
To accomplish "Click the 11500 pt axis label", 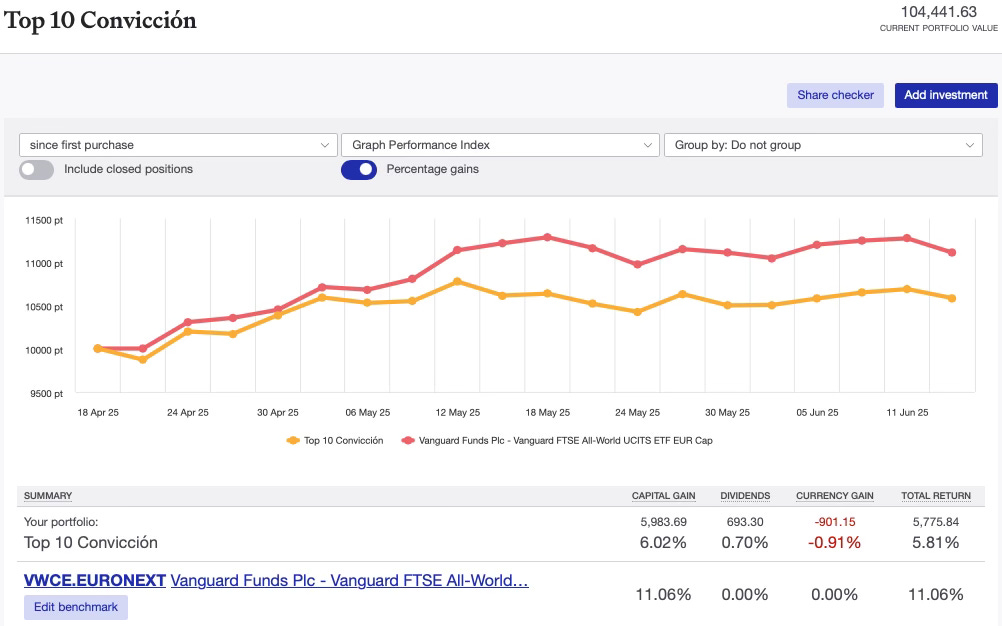I will pyautogui.click(x=44, y=220).
